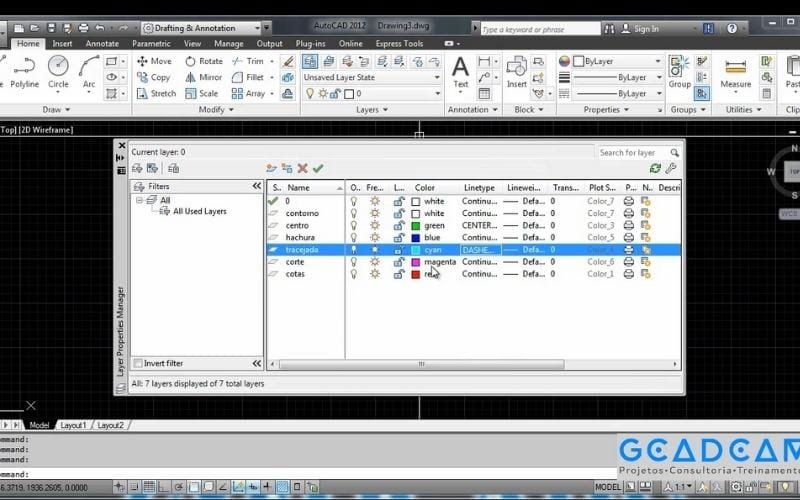Screen dimensions: 800x500
Task: Select the All Used Layers filter
Action: [199, 211]
